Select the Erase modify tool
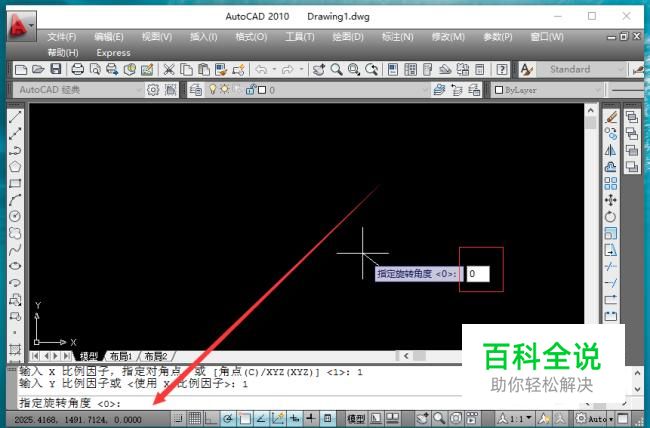The height and width of the screenshot is (428, 650). (611, 117)
